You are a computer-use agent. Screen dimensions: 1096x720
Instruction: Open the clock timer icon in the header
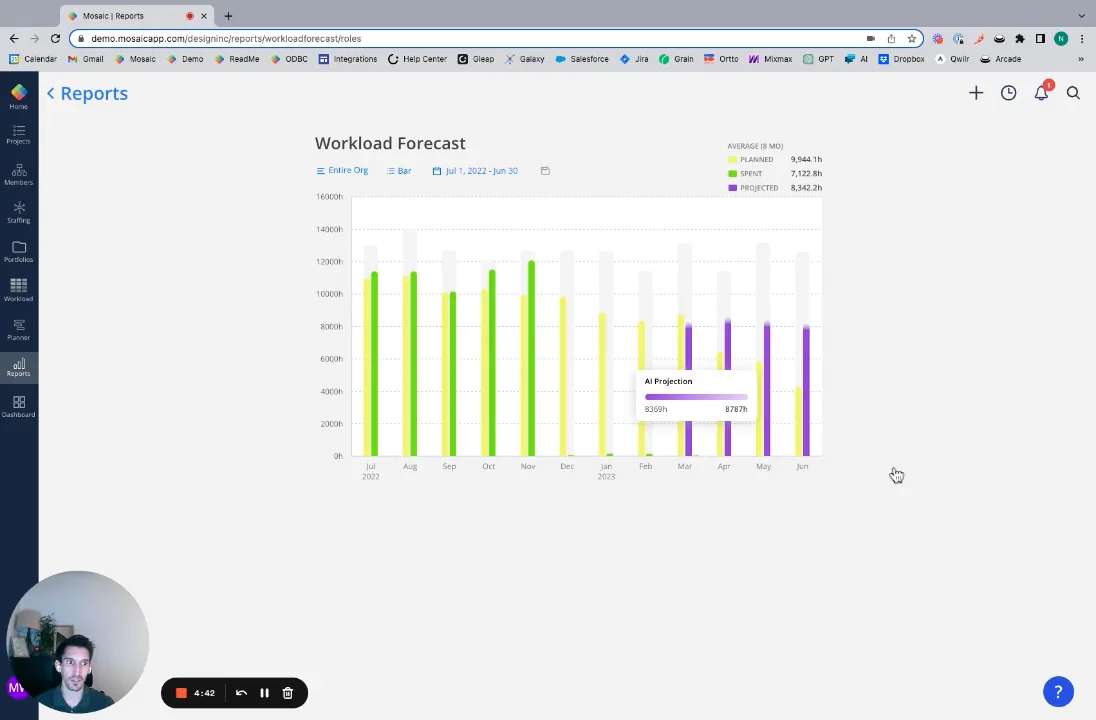click(x=1008, y=93)
